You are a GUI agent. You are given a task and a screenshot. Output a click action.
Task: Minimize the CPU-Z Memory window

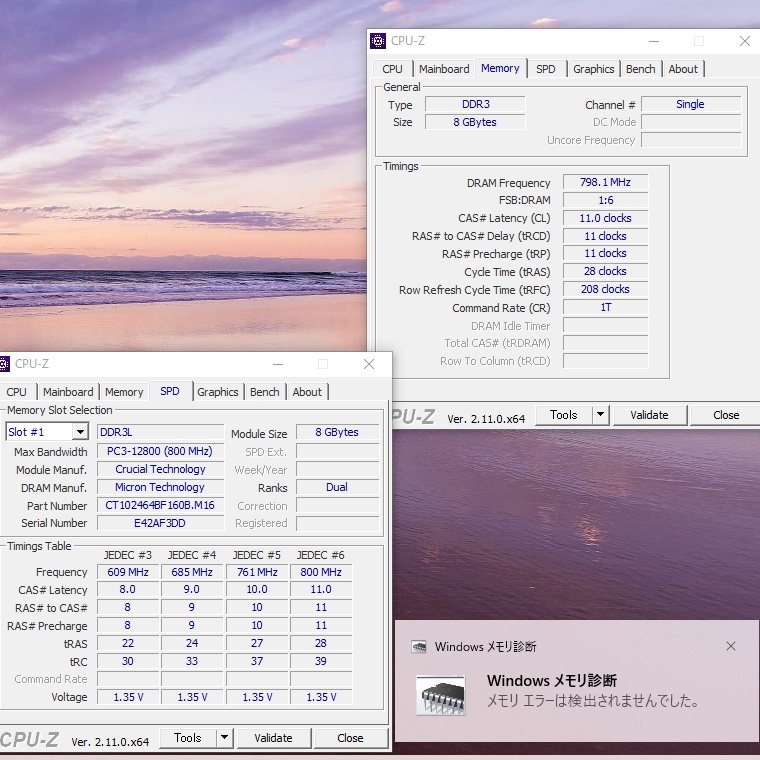click(653, 41)
